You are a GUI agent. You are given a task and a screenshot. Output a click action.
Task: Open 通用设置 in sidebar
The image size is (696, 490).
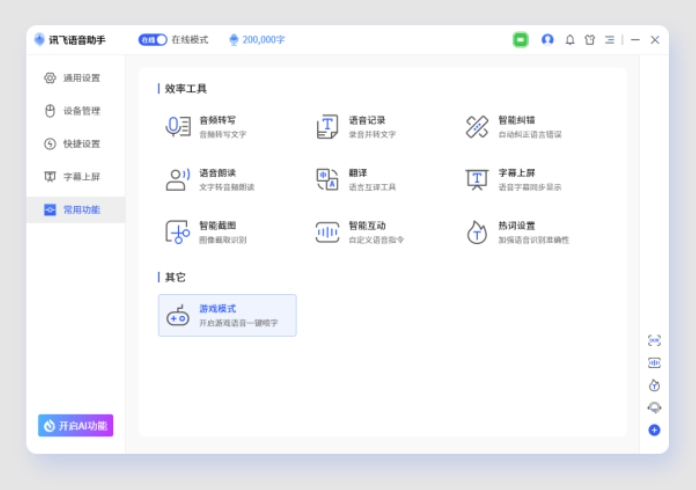point(76,78)
